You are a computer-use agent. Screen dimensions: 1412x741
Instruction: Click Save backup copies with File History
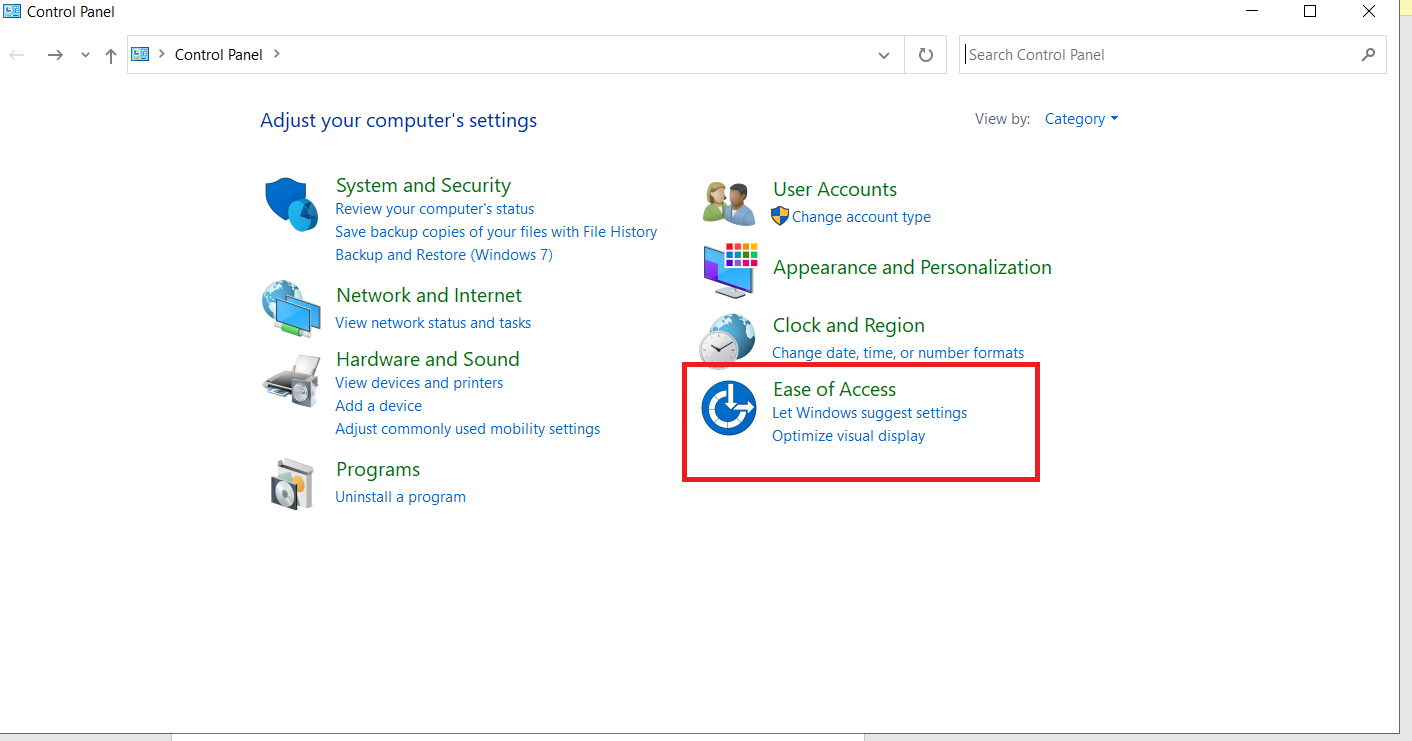pyautogui.click(x=496, y=232)
